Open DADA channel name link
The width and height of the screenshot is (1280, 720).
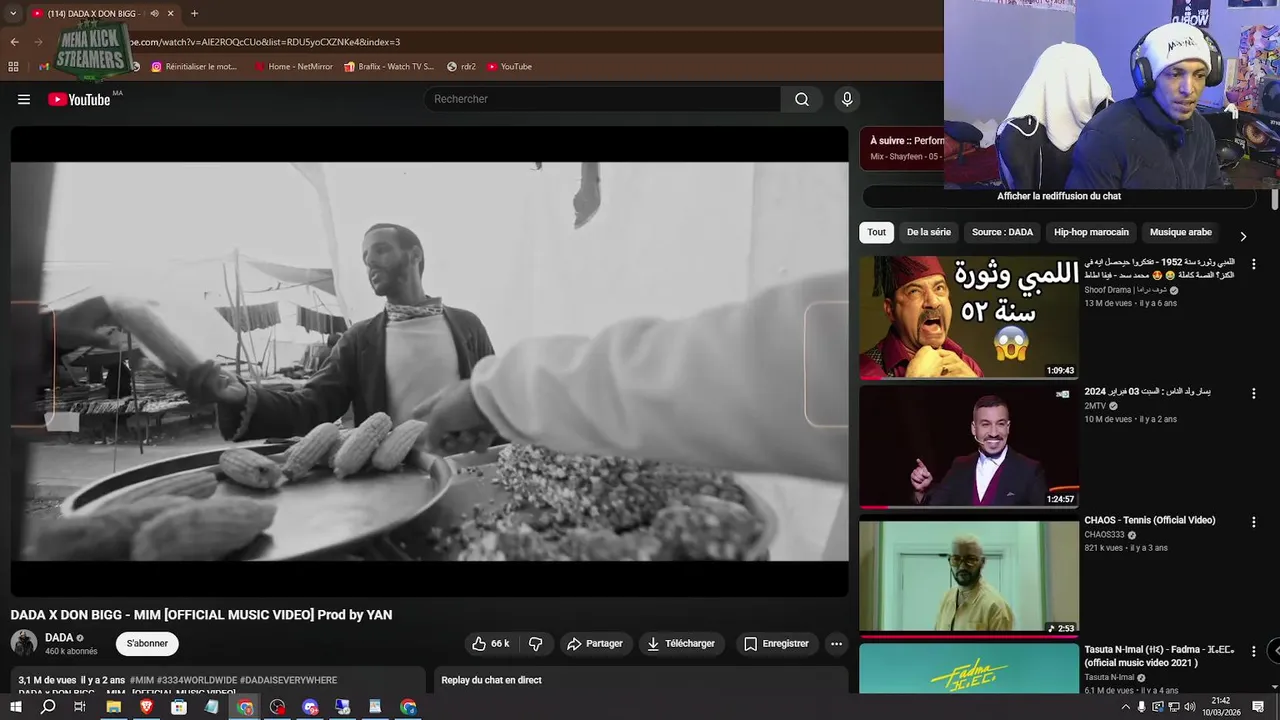(x=59, y=637)
